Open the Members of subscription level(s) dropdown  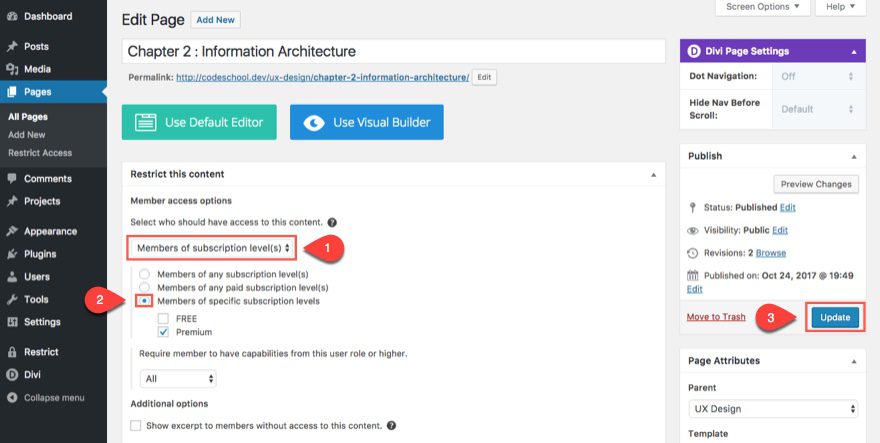pos(213,247)
